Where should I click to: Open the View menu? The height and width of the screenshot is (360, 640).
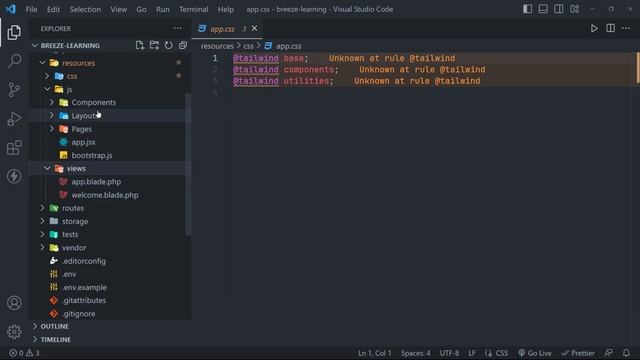(118, 9)
